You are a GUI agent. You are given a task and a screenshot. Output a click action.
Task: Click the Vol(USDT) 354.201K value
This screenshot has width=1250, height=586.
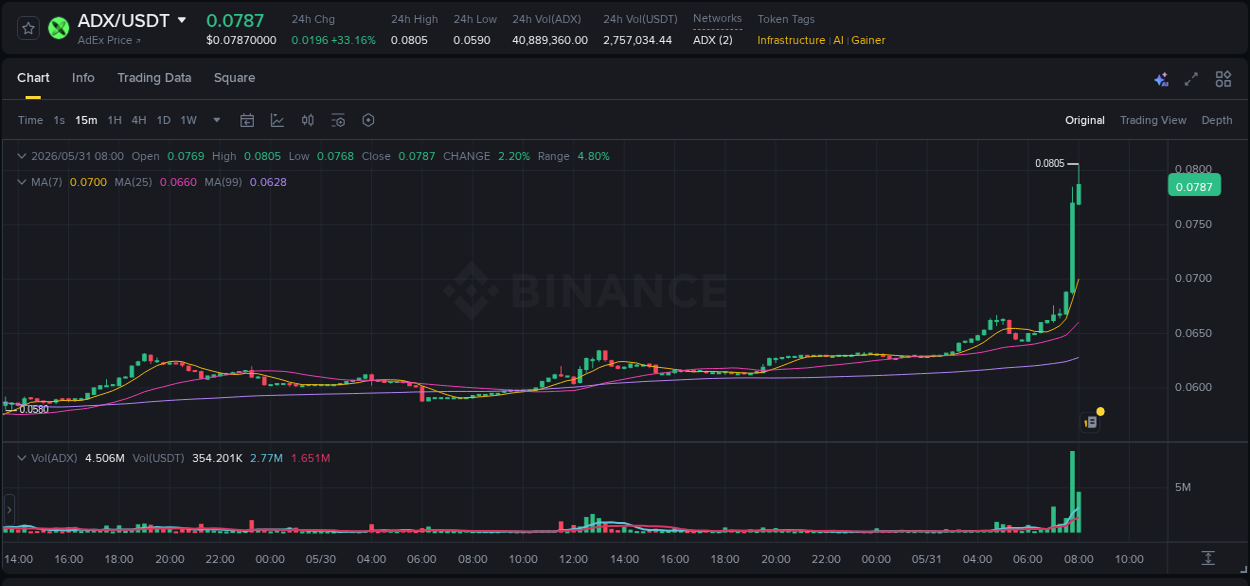coord(217,458)
